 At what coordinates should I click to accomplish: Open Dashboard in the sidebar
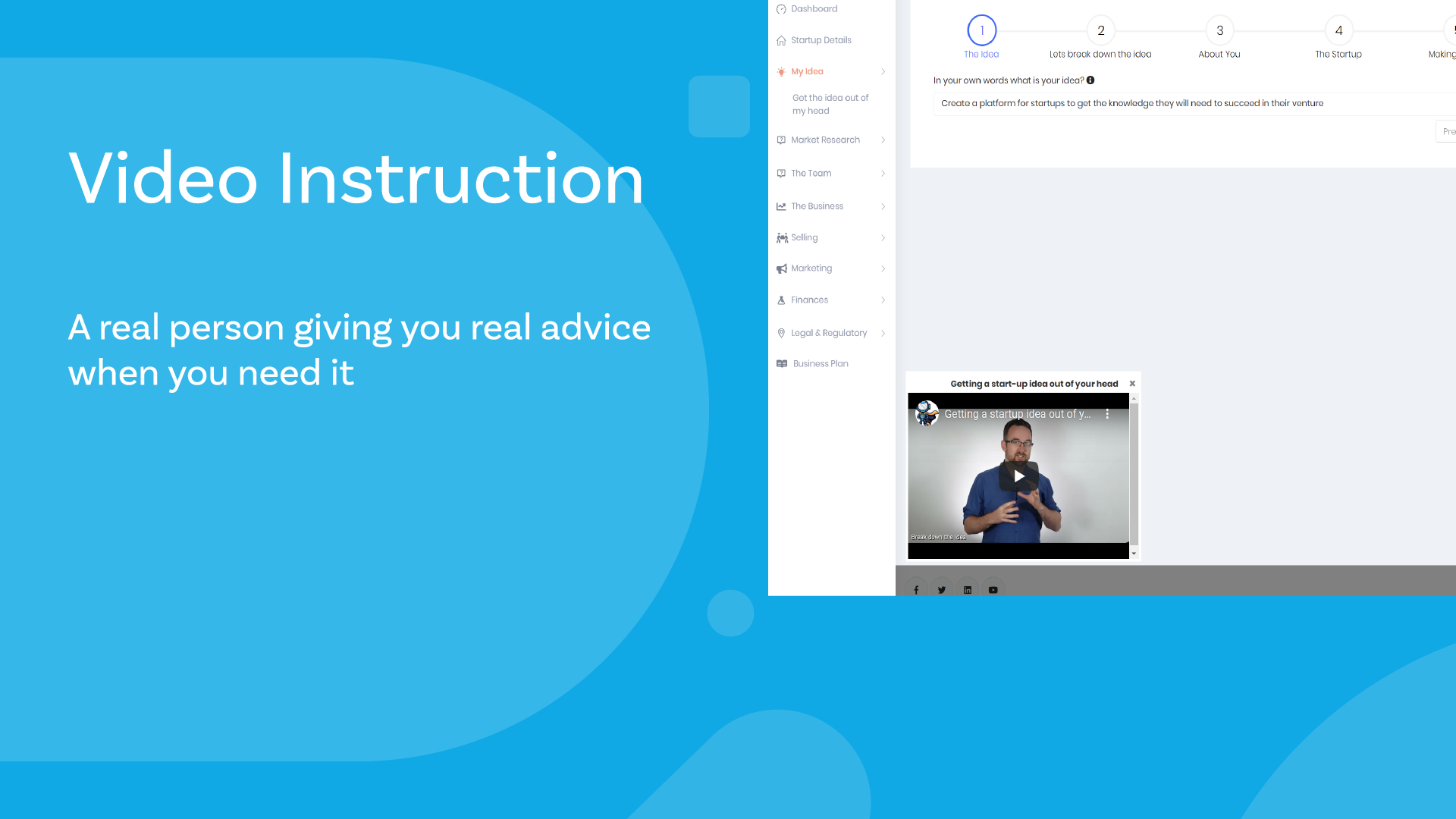814,9
